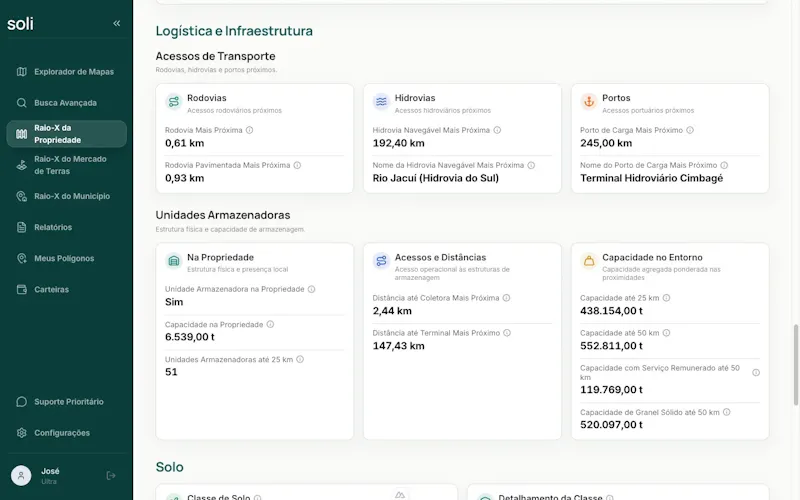Viewport: 800px width, 500px height.
Task: Open Carteiras wallet icon
Action: pyautogui.click(x=21, y=290)
